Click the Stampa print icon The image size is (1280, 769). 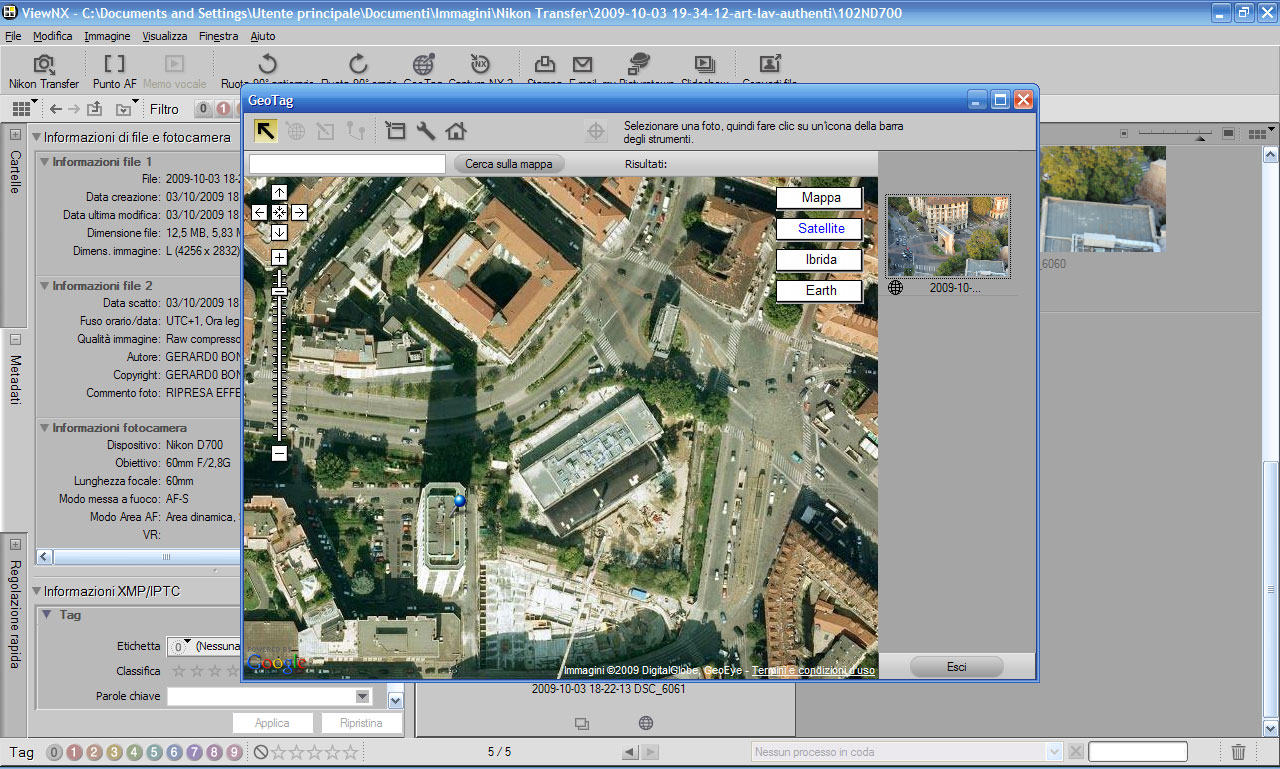[545, 64]
